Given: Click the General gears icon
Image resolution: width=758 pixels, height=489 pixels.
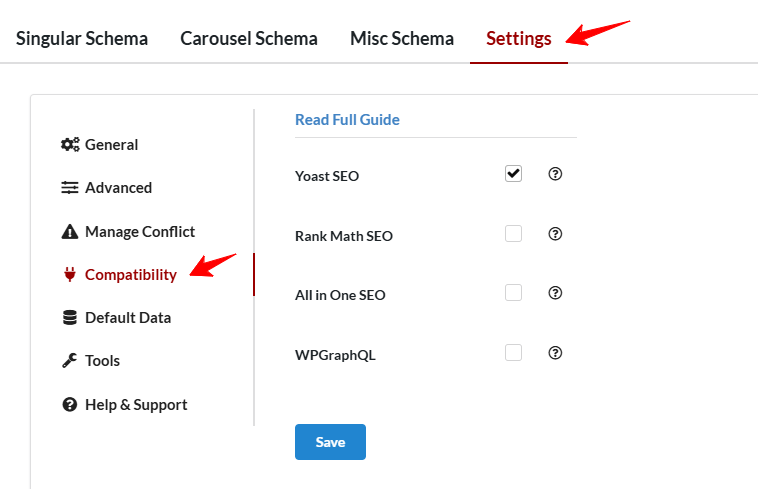Looking at the screenshot, I should coord(70,145).
